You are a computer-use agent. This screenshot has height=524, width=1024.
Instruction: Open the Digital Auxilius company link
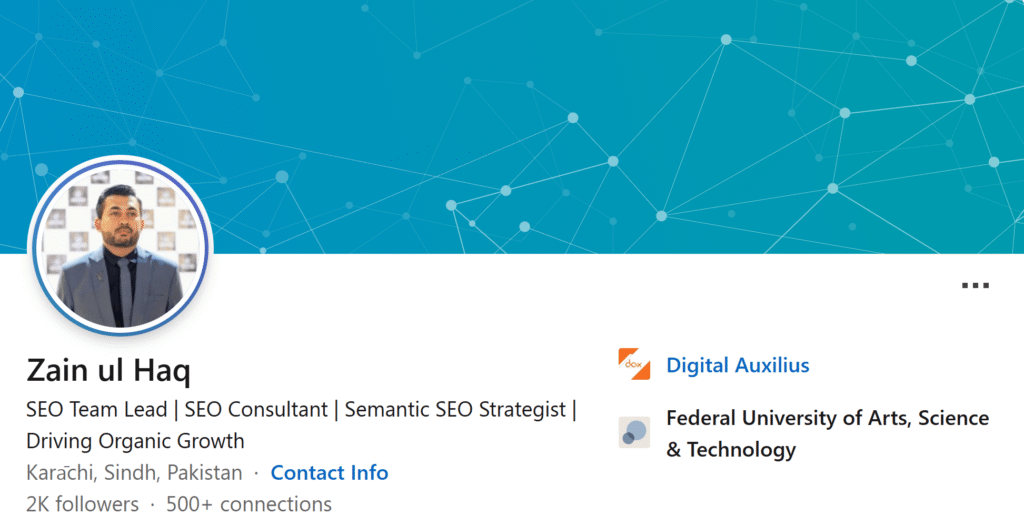pos(737,365)
